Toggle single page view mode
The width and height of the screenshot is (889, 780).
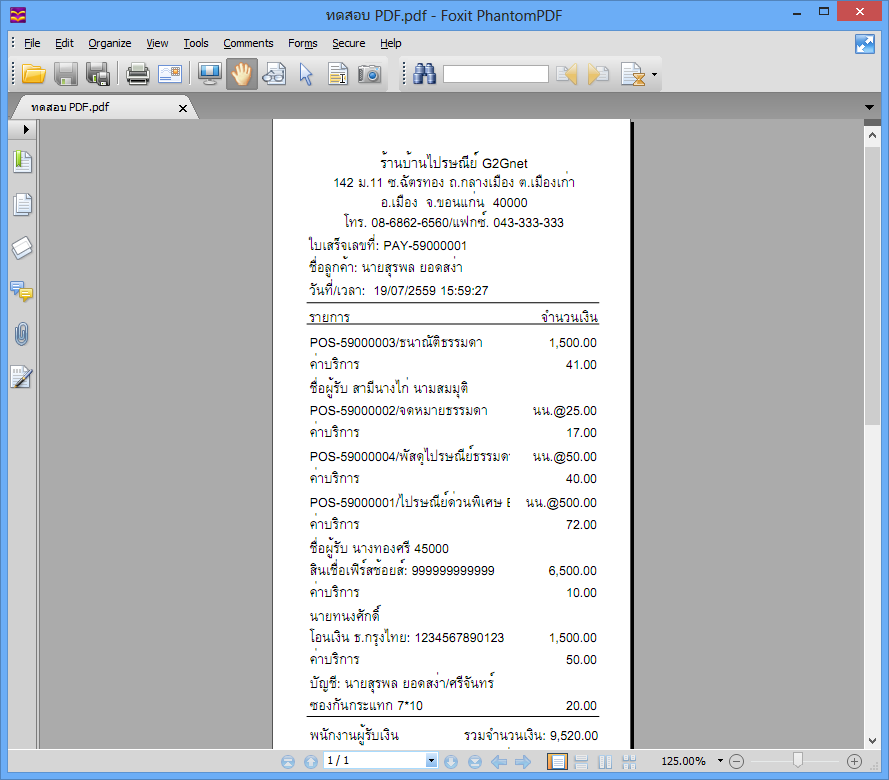557,761
